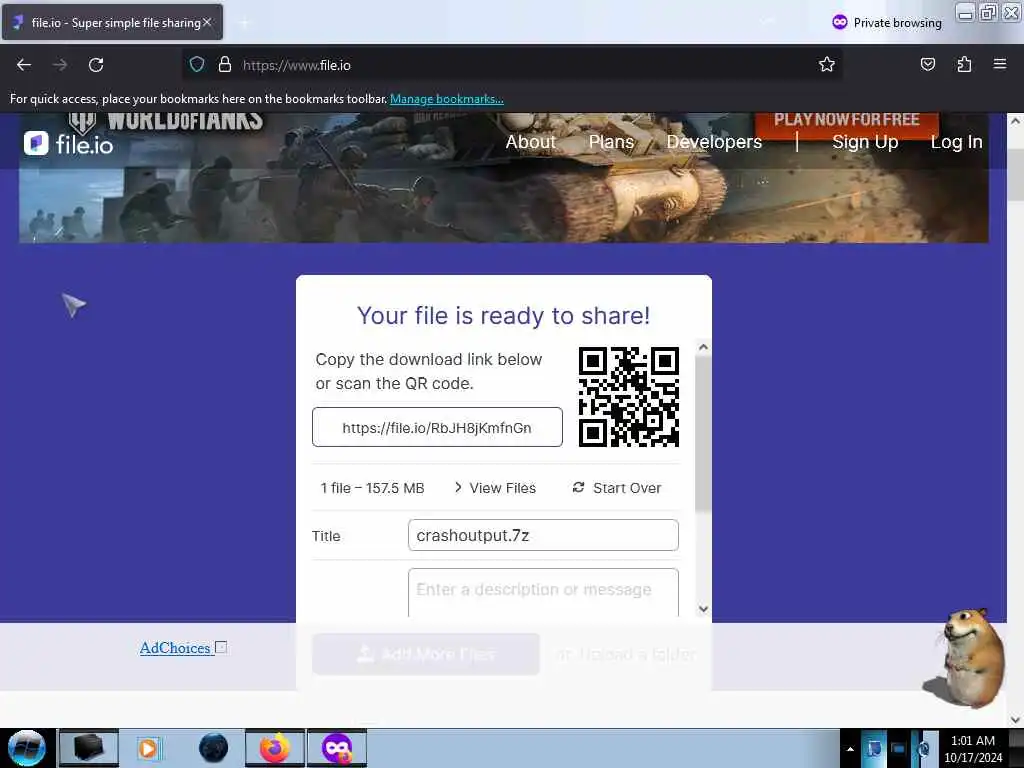Open the black box taskbar application
The width and height of the screenshot is (1024, 768).
[x=89, y=748]
